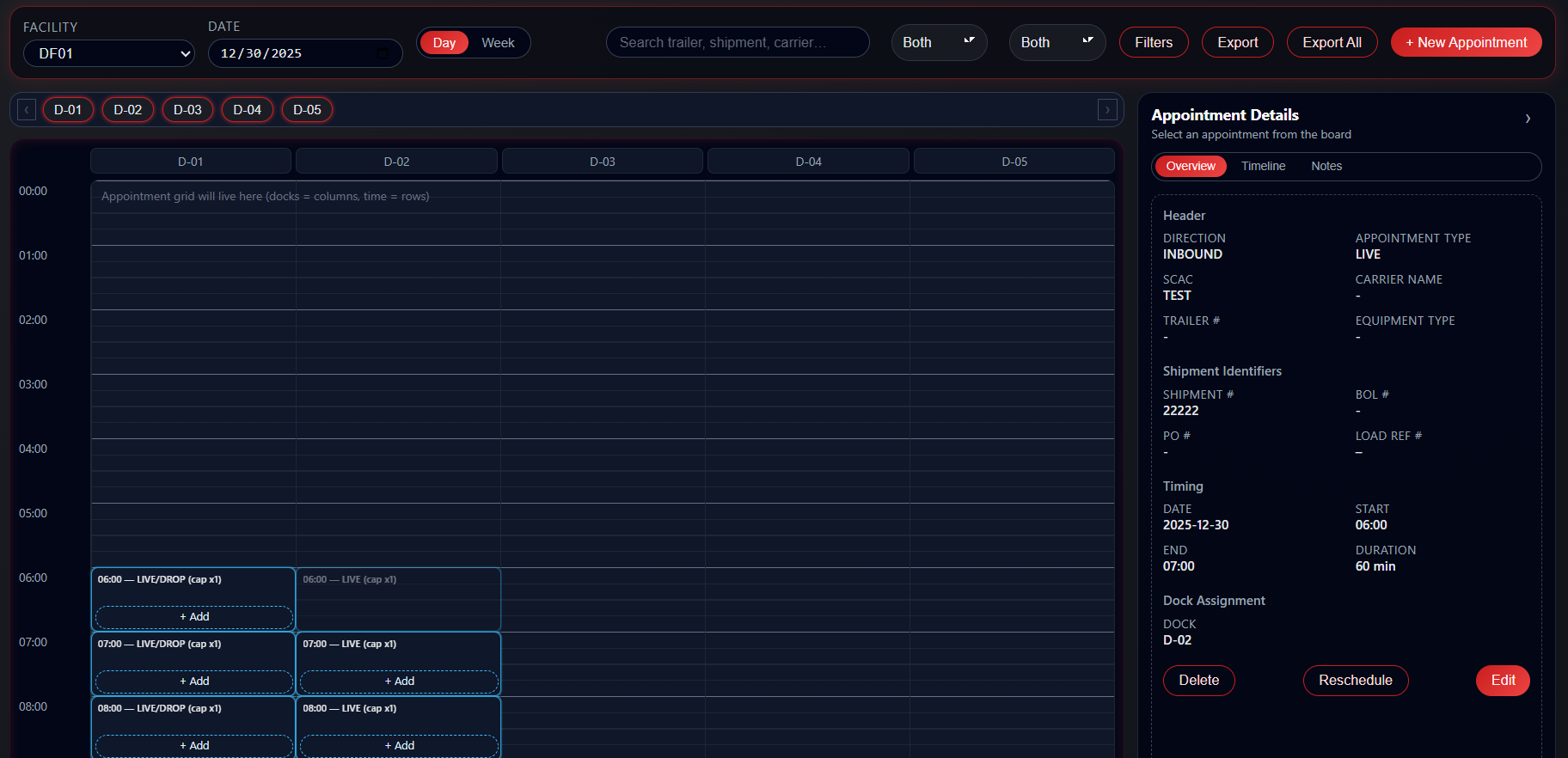Add appointment in D-01 07:00 slot
Screen dimensions: 1568x758
[x=194, y=682]
